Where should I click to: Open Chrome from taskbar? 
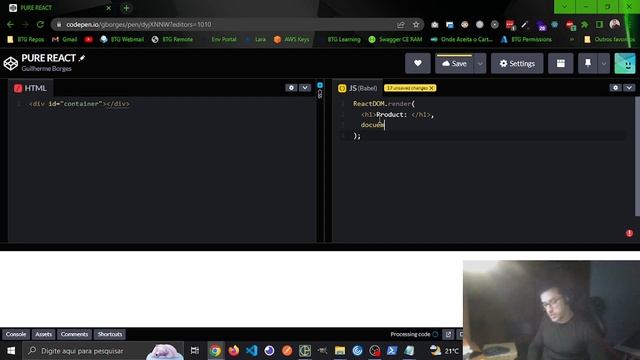coord(215,351)
